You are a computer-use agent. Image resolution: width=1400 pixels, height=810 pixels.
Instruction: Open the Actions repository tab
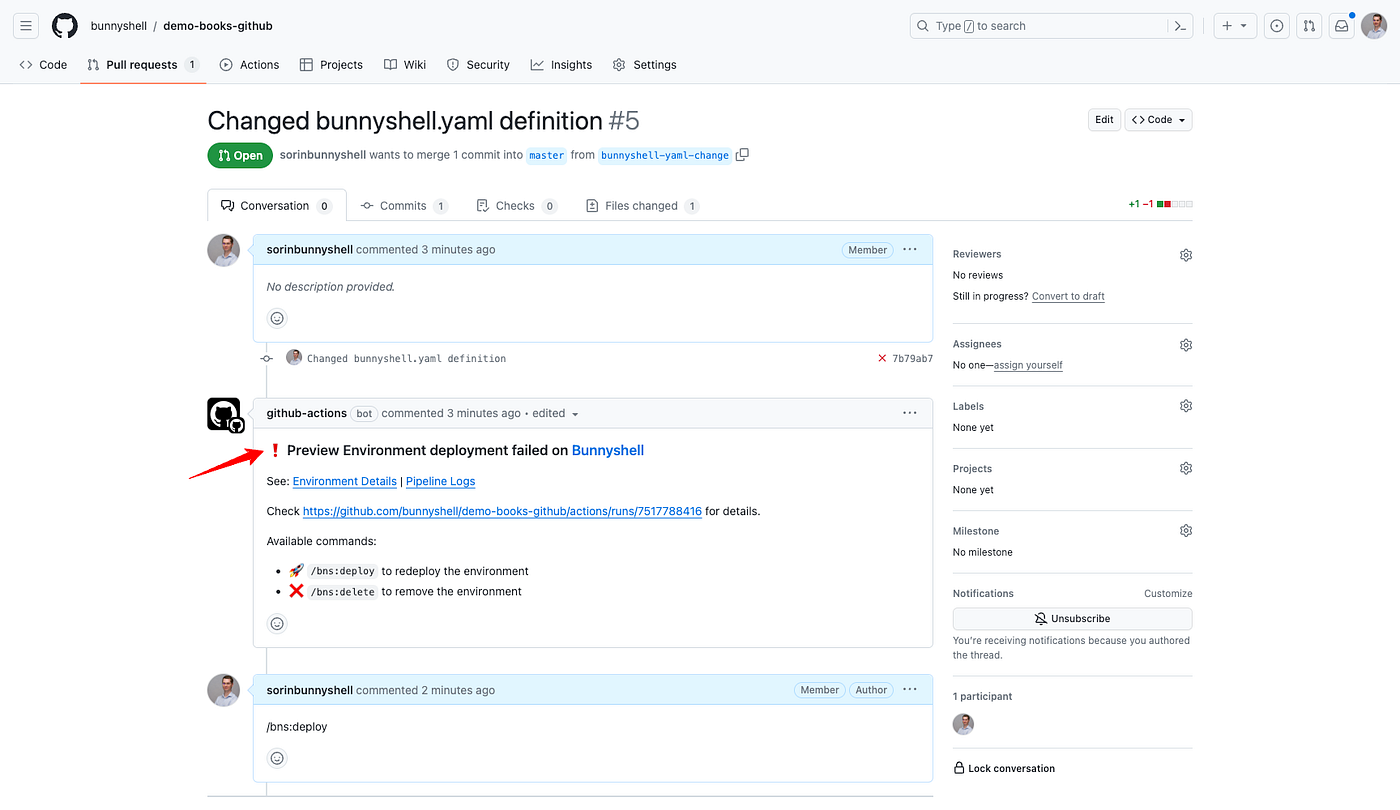(249, 65)
